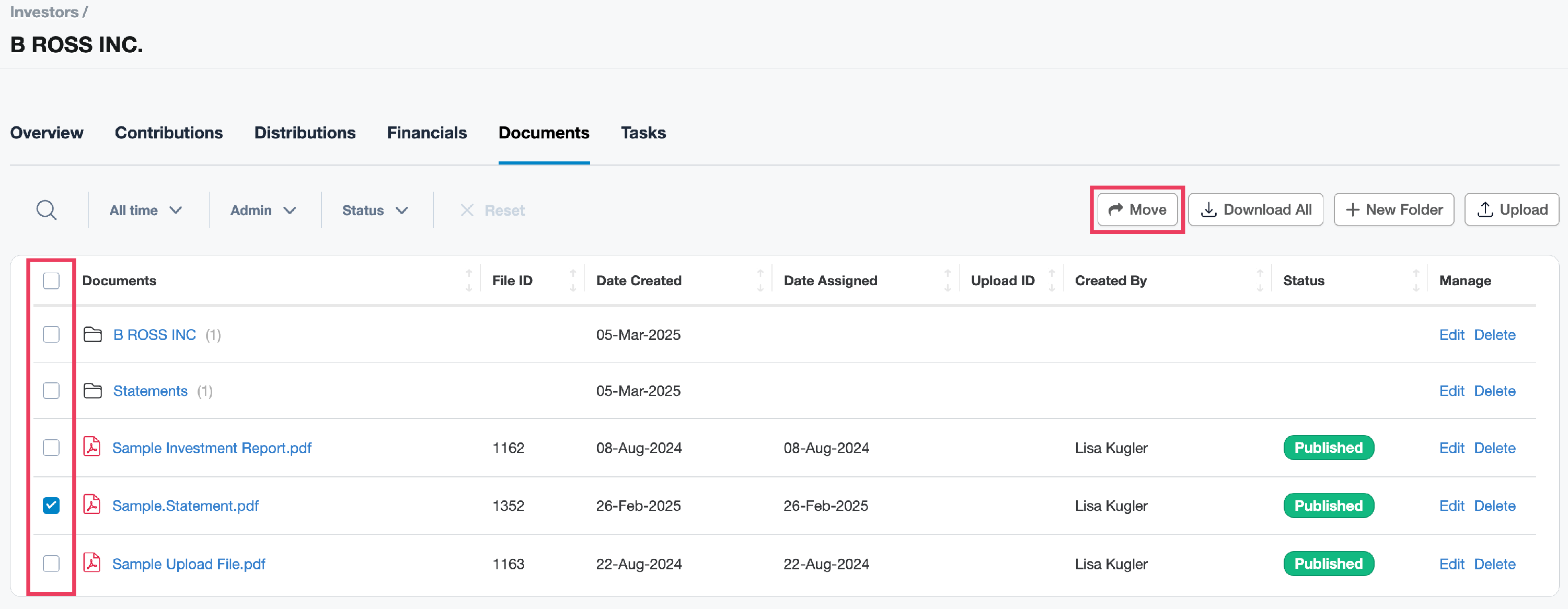1568x609 pixels.
Task: Click the Statements folder icon
Action: 93,391
